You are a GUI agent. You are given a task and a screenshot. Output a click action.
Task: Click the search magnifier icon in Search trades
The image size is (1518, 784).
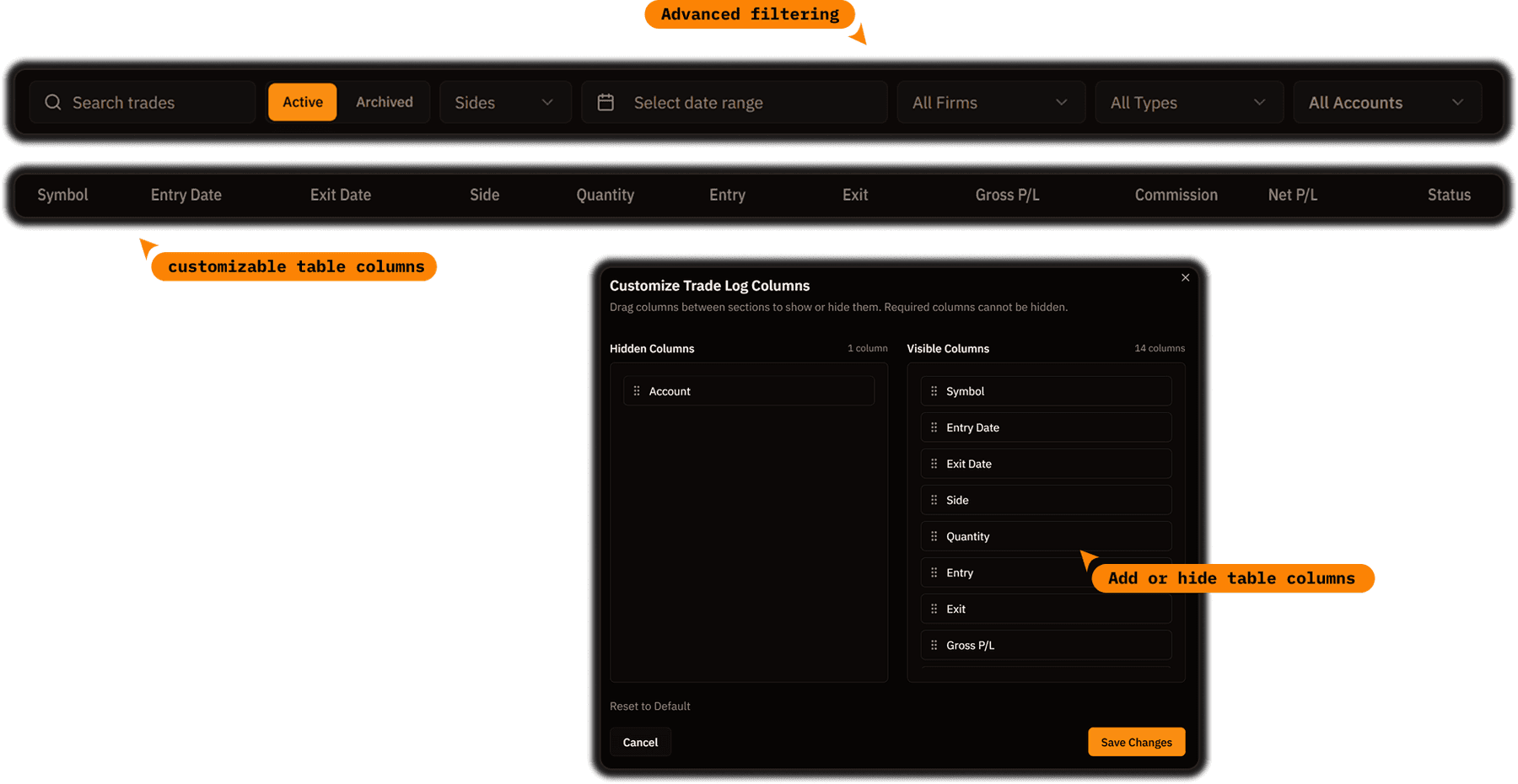pyautogui.click(x=52, y=102)
